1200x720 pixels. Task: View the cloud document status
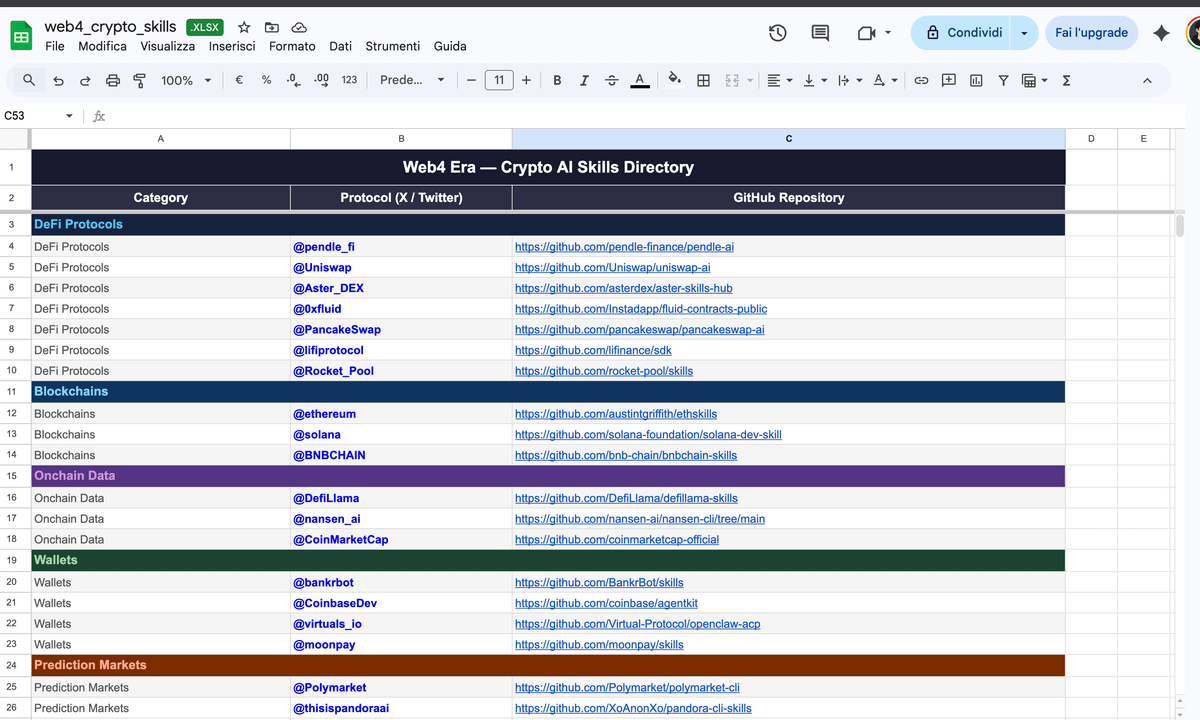298,27
